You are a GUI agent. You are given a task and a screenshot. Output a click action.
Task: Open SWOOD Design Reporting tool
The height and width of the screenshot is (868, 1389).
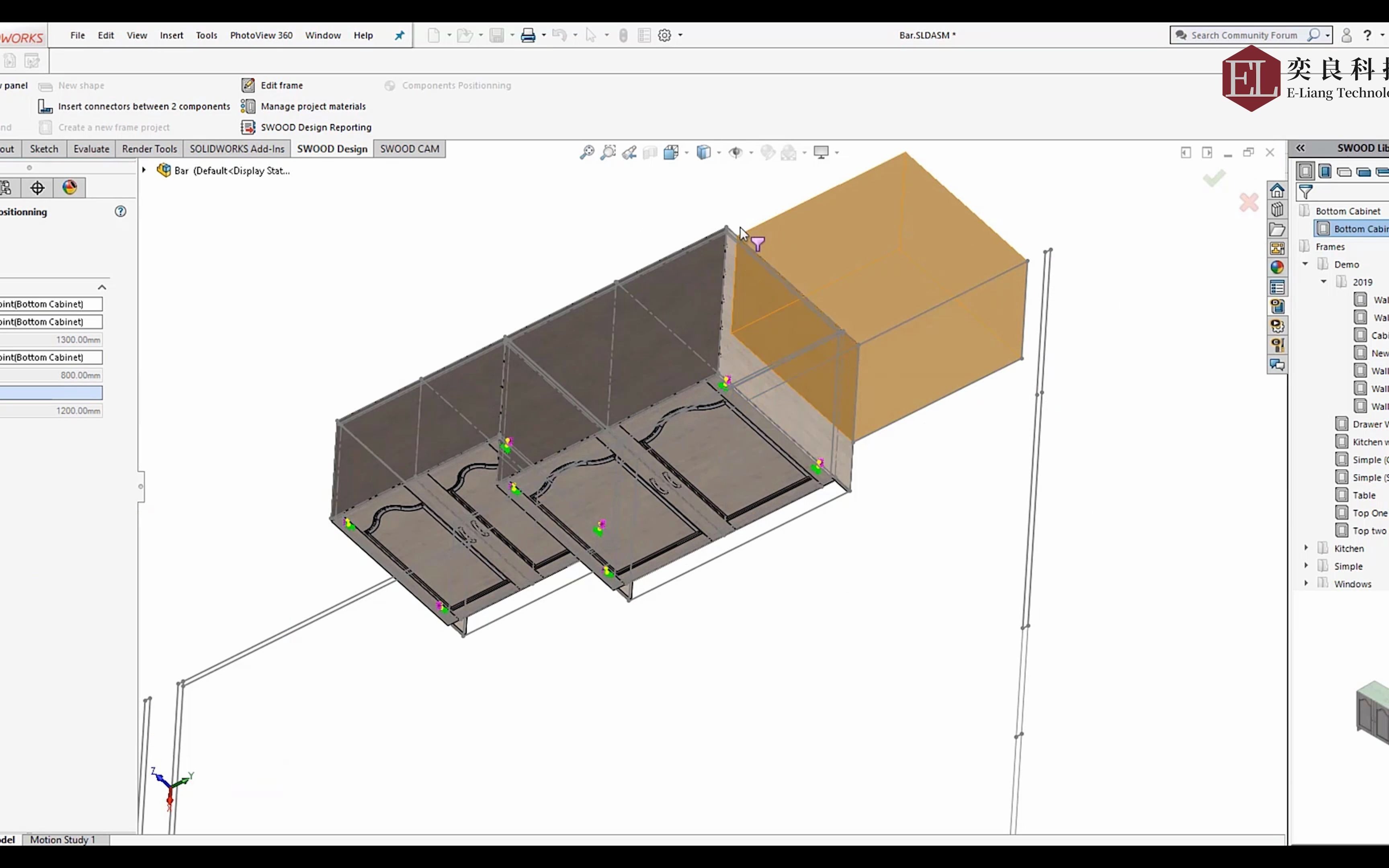click(315, 127)
